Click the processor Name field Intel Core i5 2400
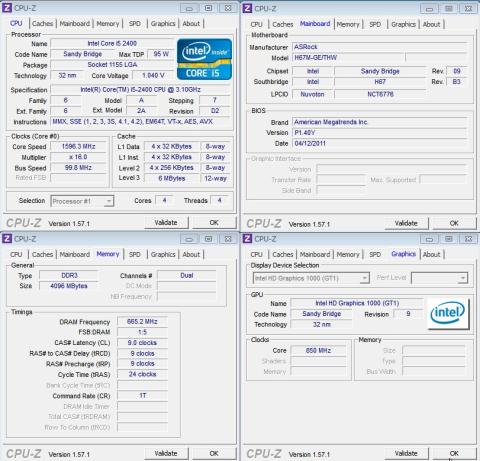 (112, 43)
